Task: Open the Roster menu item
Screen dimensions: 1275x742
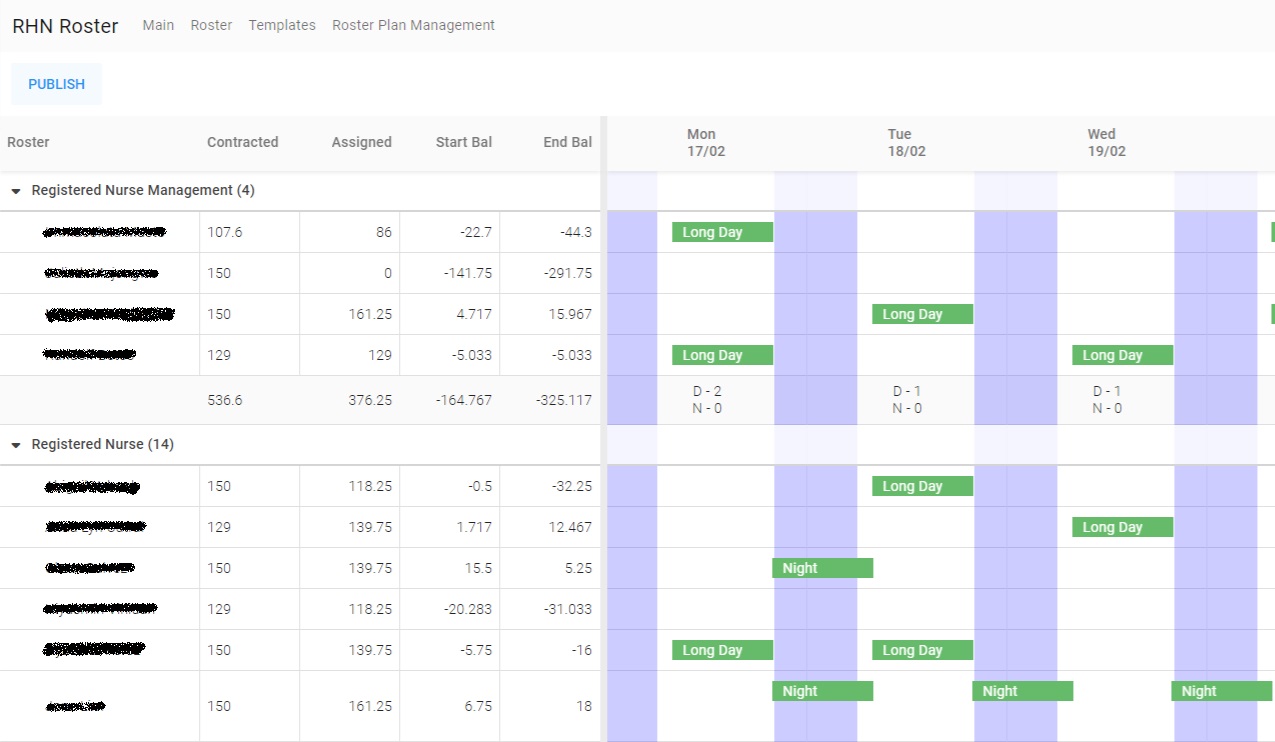Action: click(x=211, y=25)
